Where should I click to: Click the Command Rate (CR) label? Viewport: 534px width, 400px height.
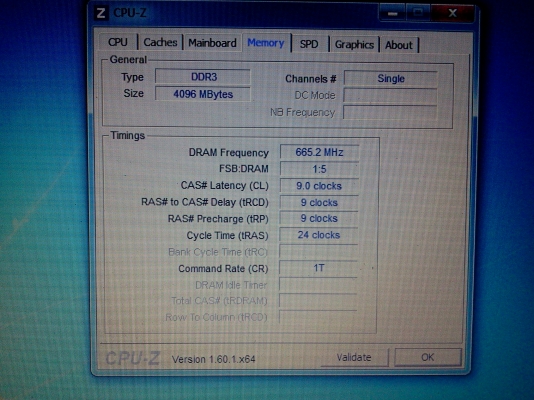[x=223, y=269]
